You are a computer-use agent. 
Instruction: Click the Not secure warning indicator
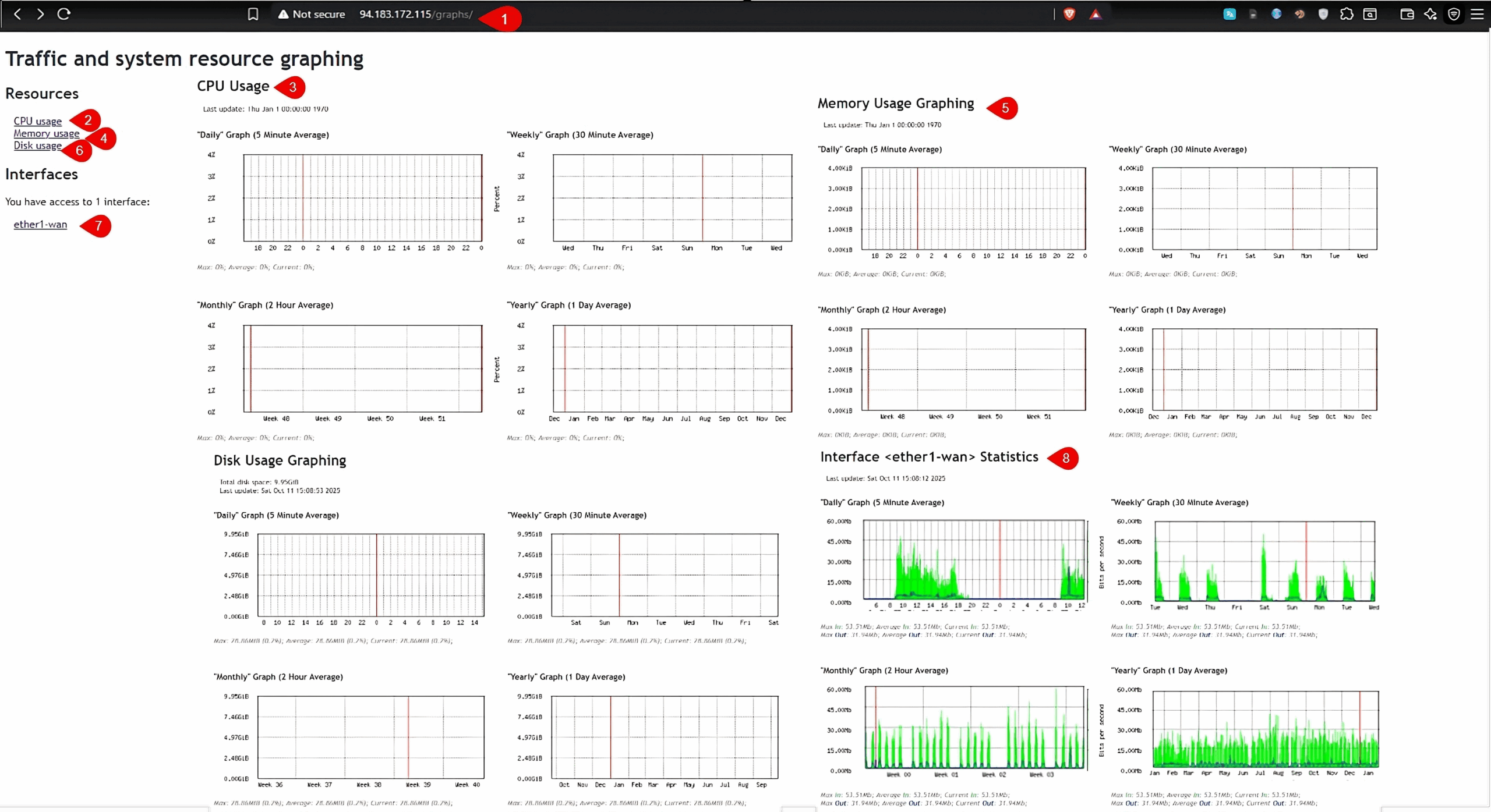[312, 14]
